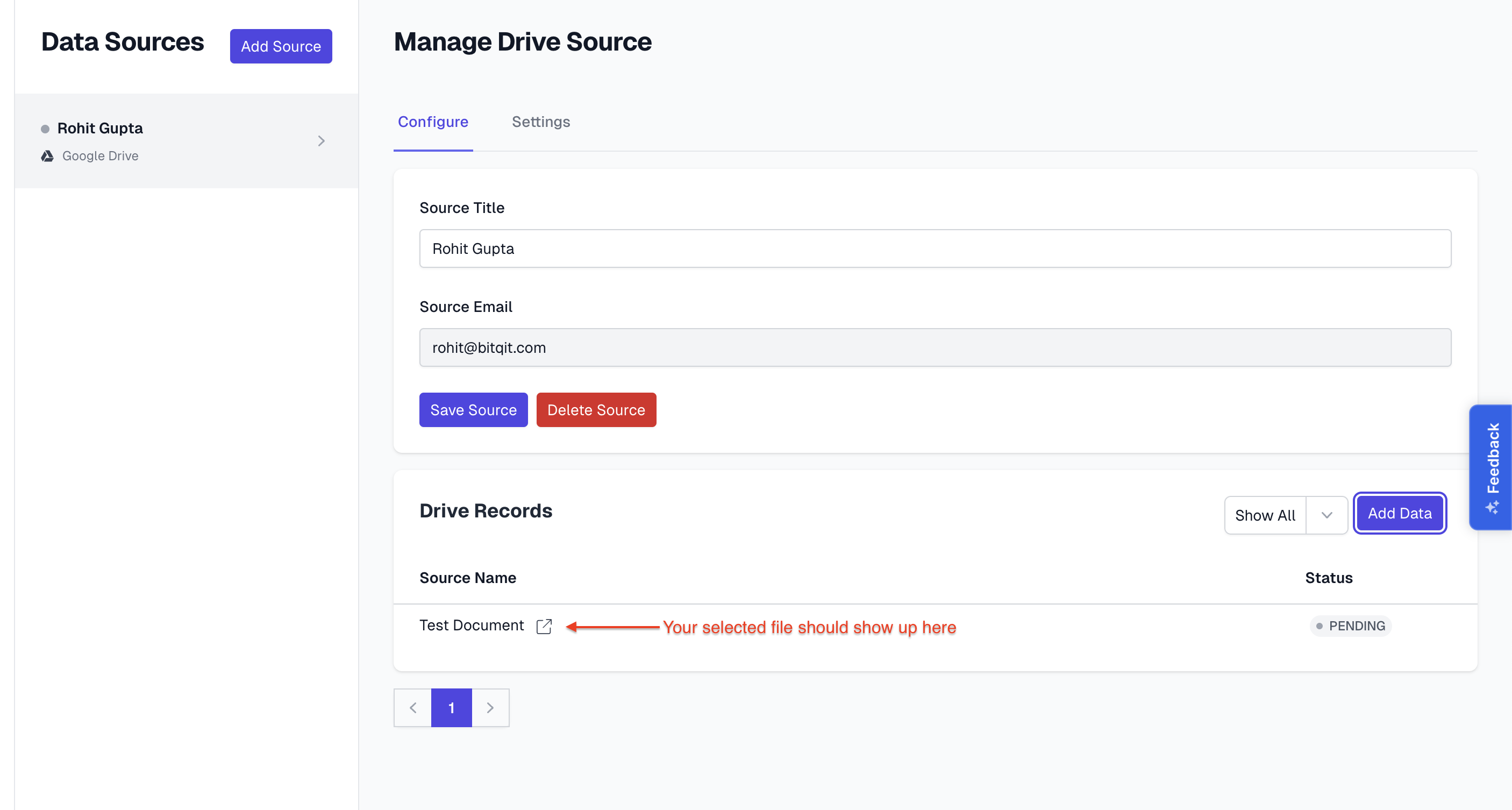Select page 1 in pagination
Viewport: 1512px width, 810px height.
click(x=451, y=708)
